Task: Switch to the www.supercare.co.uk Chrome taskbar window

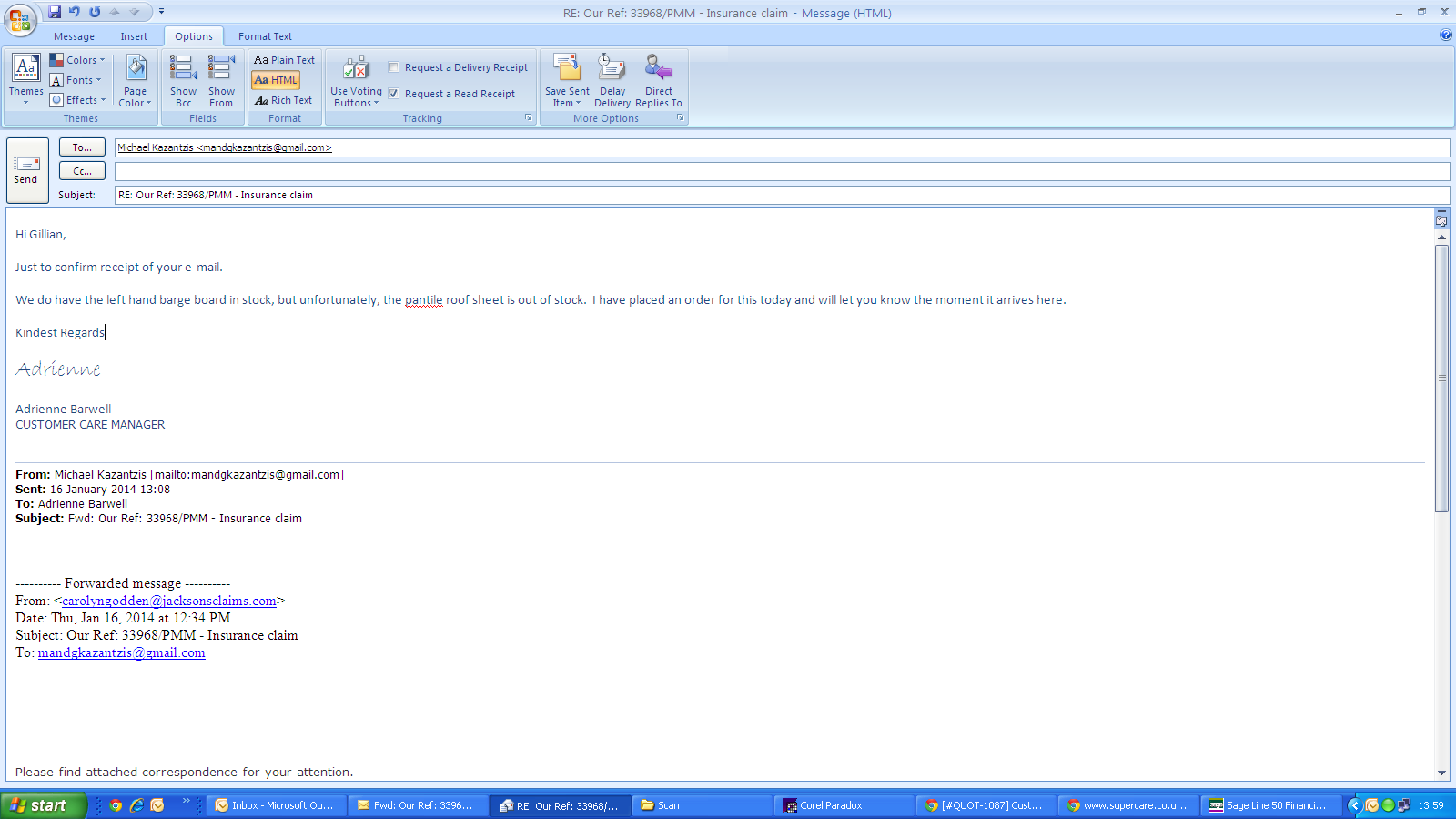Action: tap(1127, 805)
